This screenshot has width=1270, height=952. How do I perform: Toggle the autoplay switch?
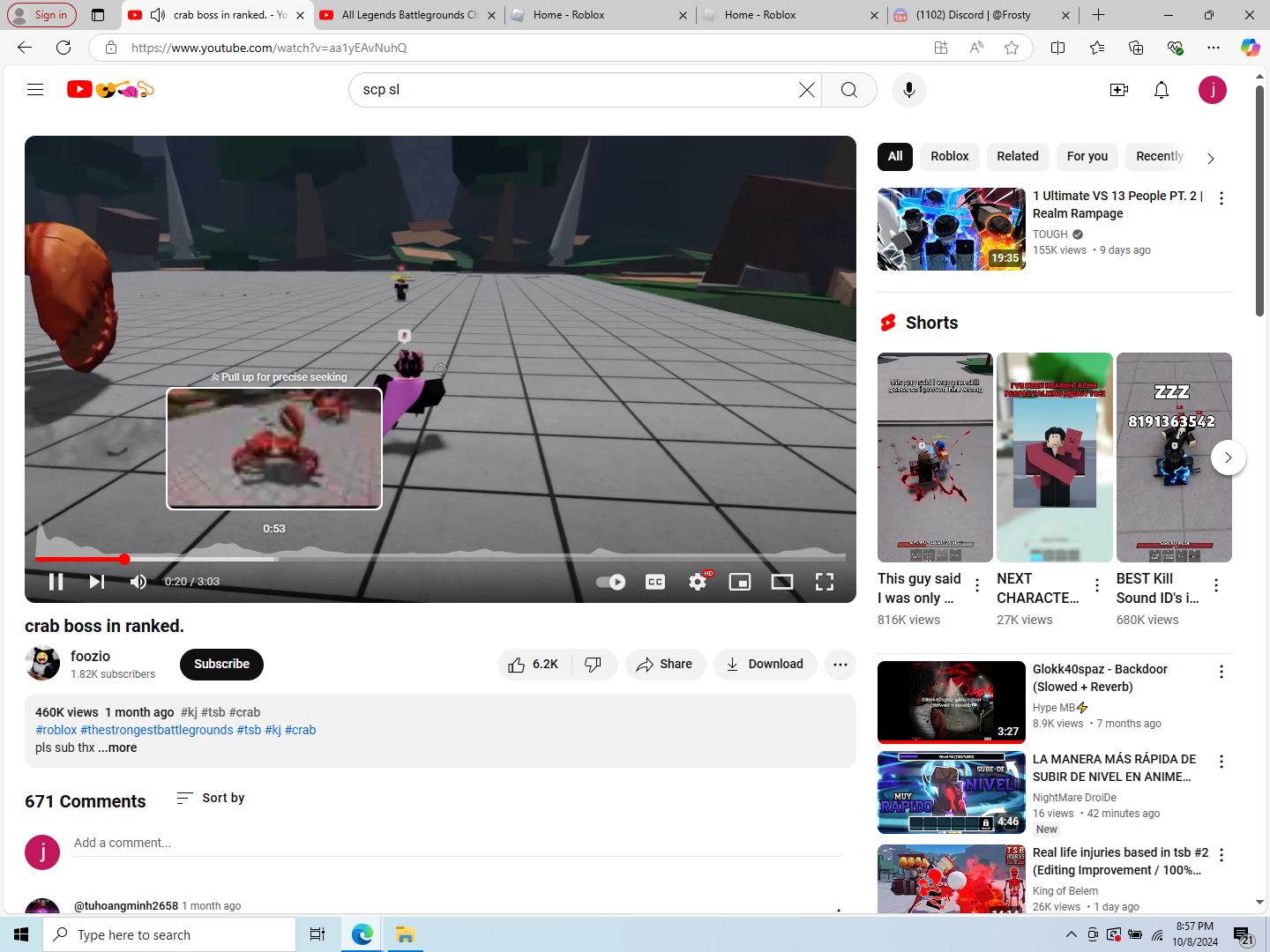pos(610,582)
